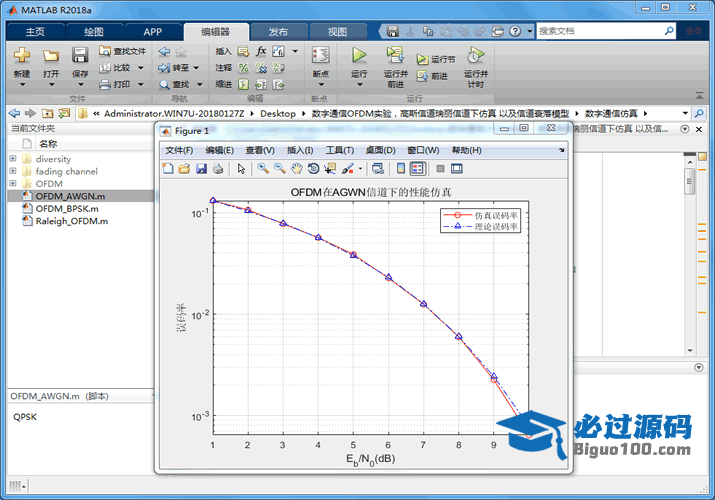Expand the 断点 dropdown arrow

tap(321, 85)
